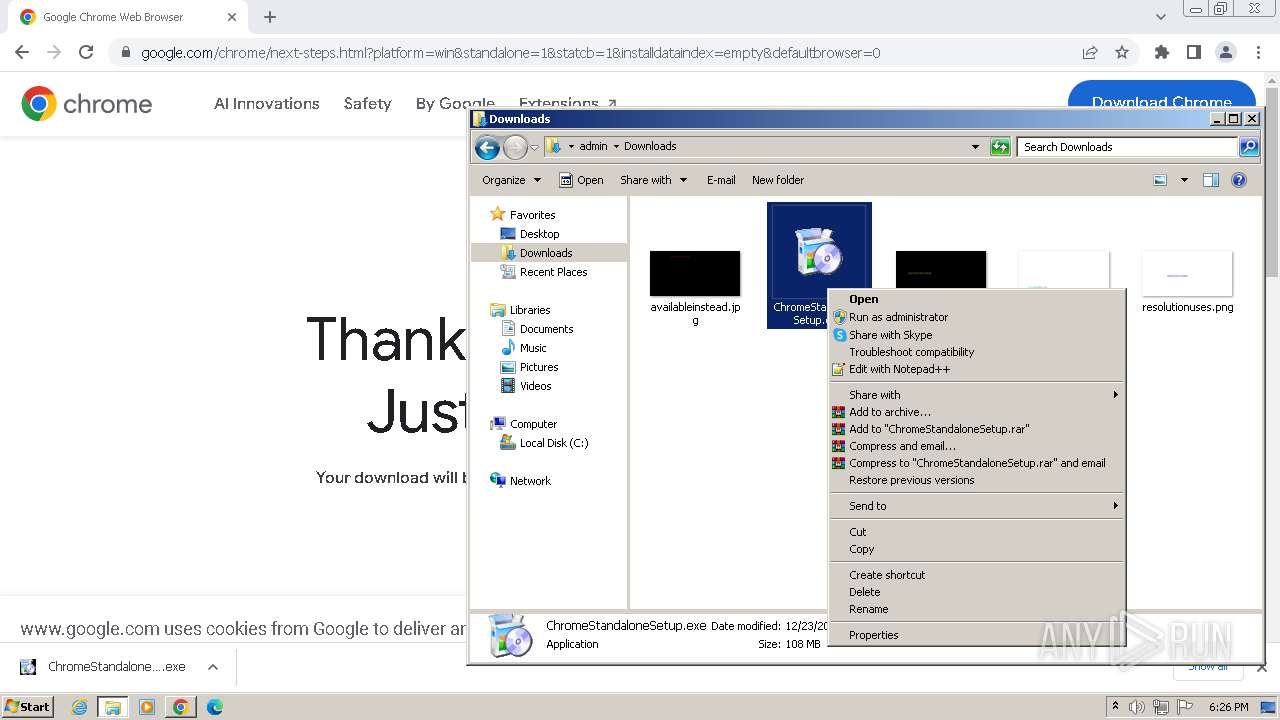Viewport: 1280px width, 720px height.
Task: Open Chrome extensions puzzle icon
Action: click(x=1161, y=53)
